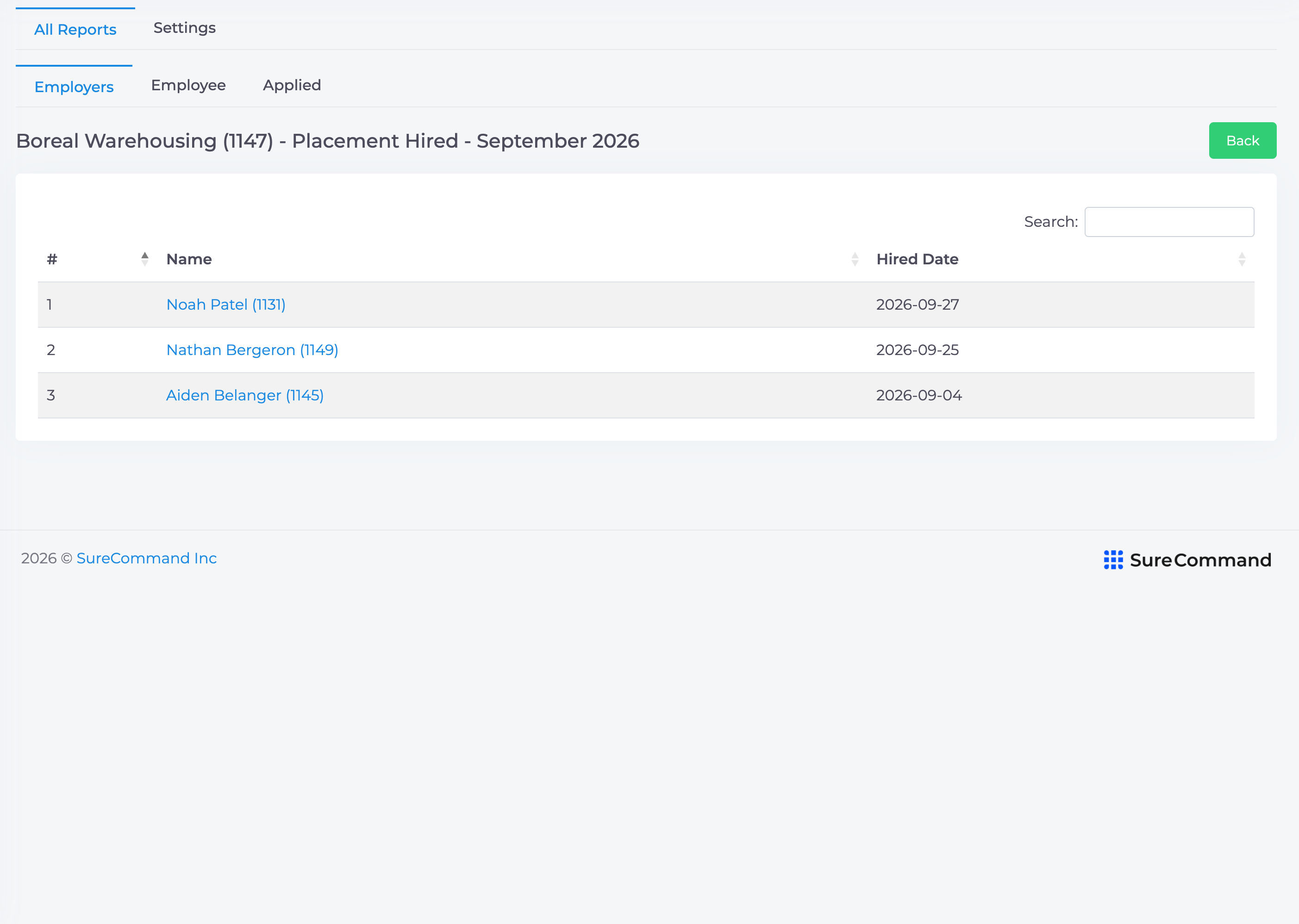Image resolution: width=1299 pixels, height=924 pixels.
Task: Switch to the Settings tab
Action: pos(184,28)
